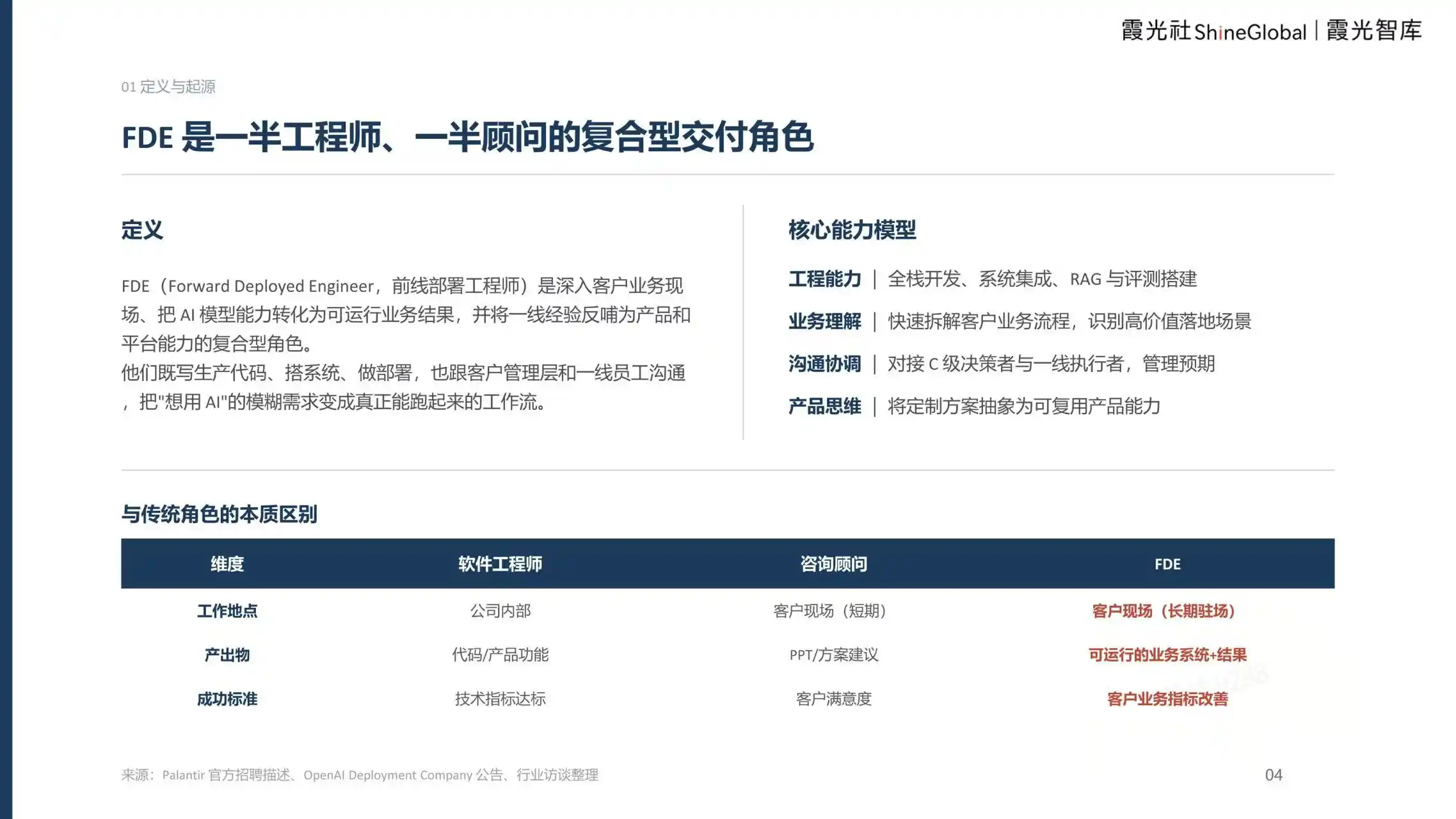
Task: Select the 产品思维 label
Action: pyautogui.click(x=824, y=406)
